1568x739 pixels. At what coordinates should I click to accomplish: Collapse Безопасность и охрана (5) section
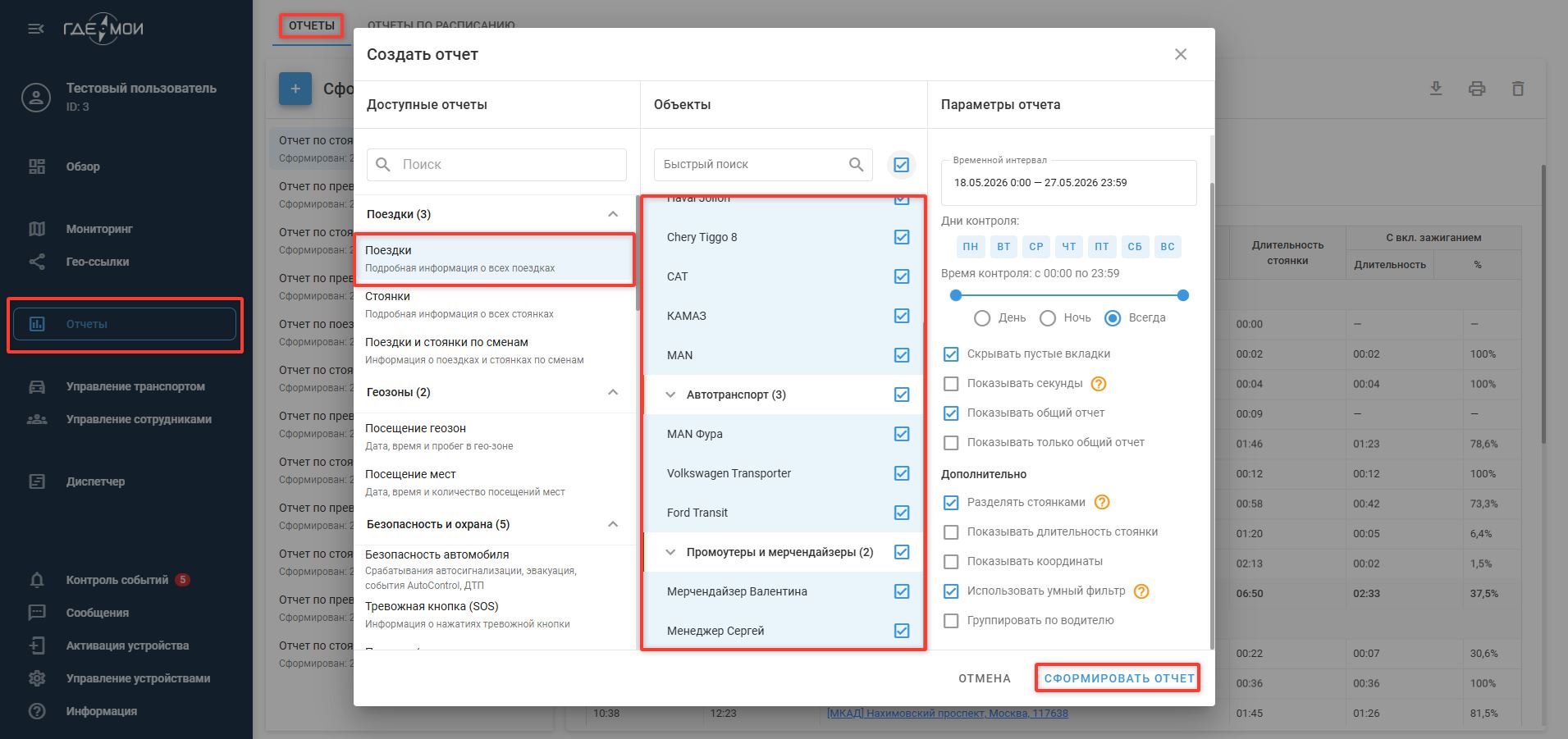[x=613, y=524]
